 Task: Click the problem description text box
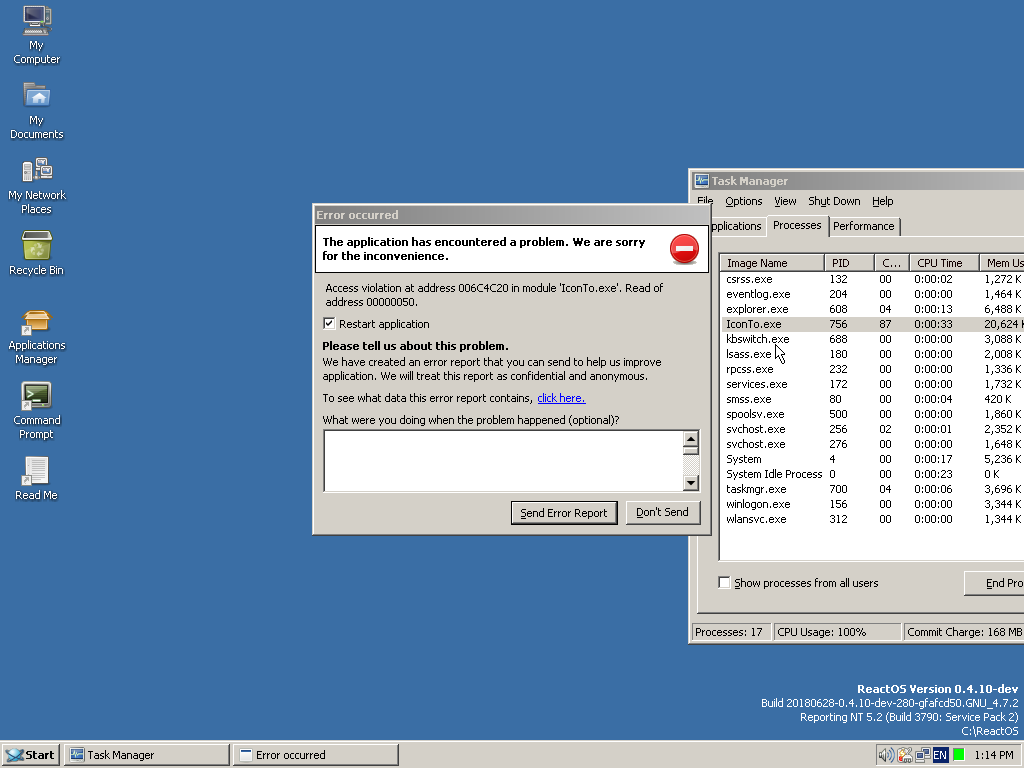point(504,460)
